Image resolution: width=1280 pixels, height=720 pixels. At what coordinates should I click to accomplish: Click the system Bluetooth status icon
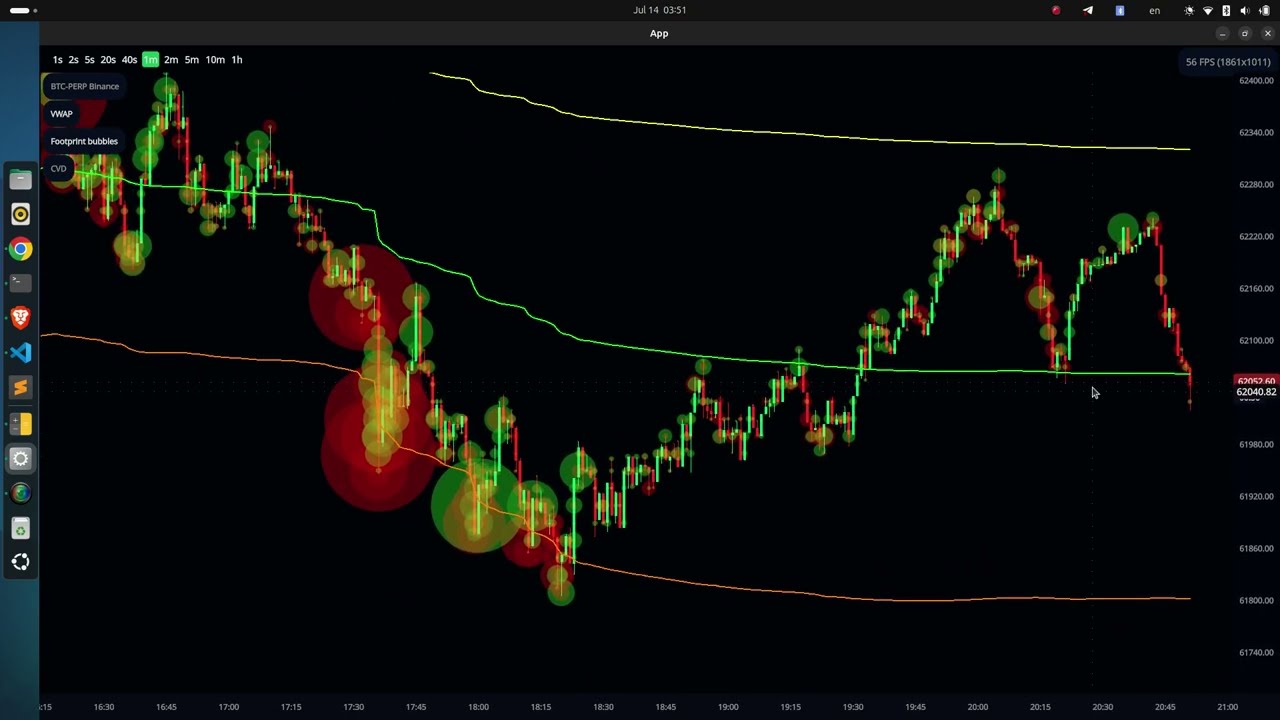1226,10
